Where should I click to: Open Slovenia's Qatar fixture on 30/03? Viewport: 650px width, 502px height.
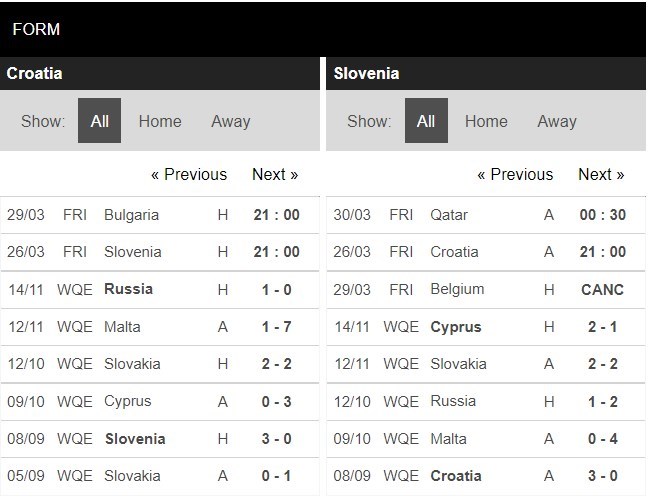(x=486, y=215)
